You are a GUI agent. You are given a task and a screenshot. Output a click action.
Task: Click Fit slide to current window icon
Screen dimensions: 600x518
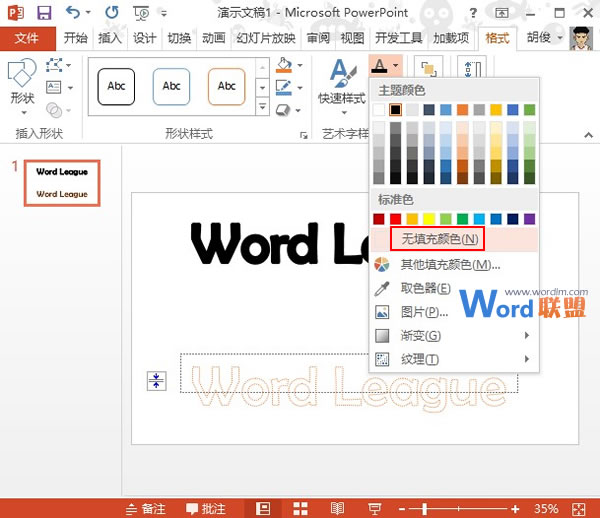pyautogui.click(x=578, y=509)
